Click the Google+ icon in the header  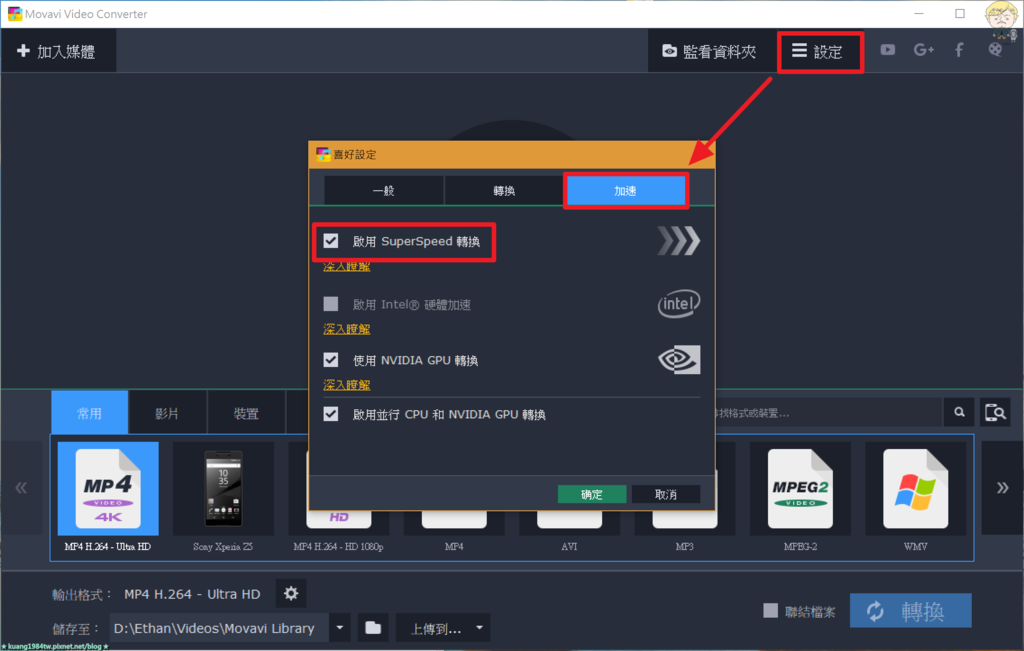click(x=923, y=50)
